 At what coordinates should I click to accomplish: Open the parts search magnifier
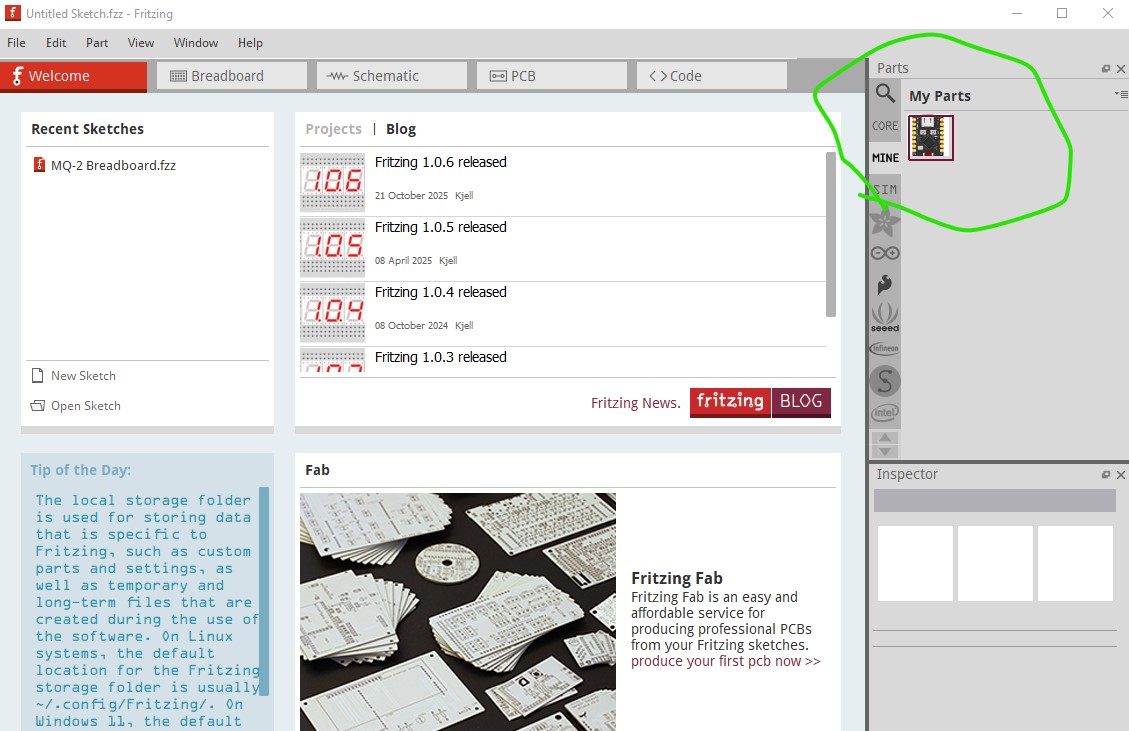tap(885, 94)
